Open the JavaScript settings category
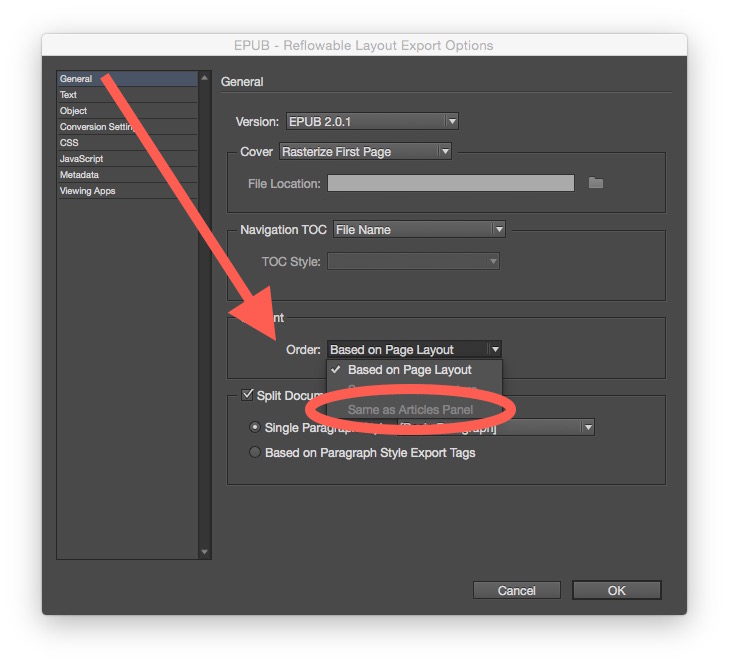729x665 pixels. (x=127, y=159)
